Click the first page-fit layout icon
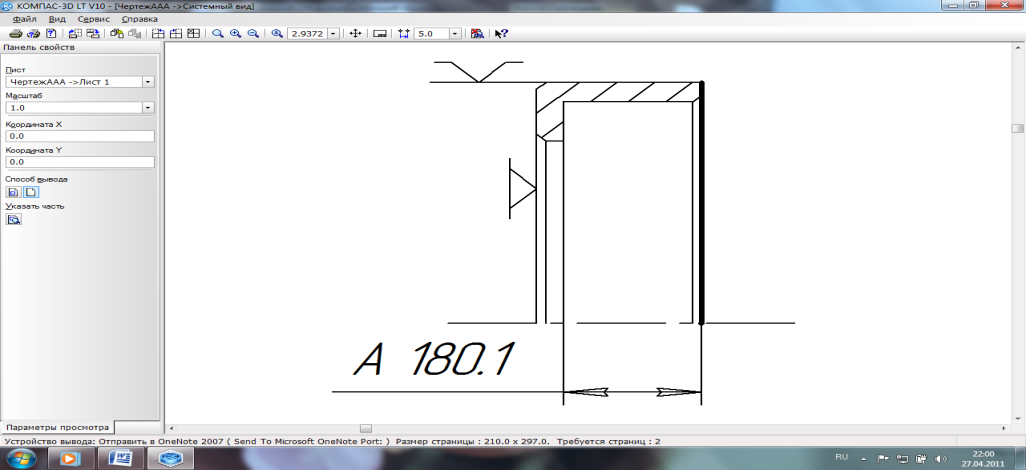Screen dimensions: 1026x470 [158, 33]
